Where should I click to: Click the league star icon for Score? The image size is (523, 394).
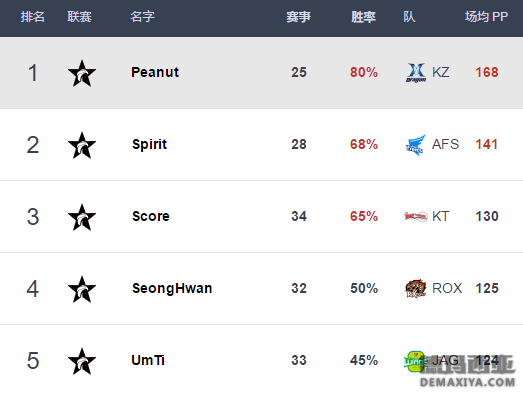click(x=82, y=218)
